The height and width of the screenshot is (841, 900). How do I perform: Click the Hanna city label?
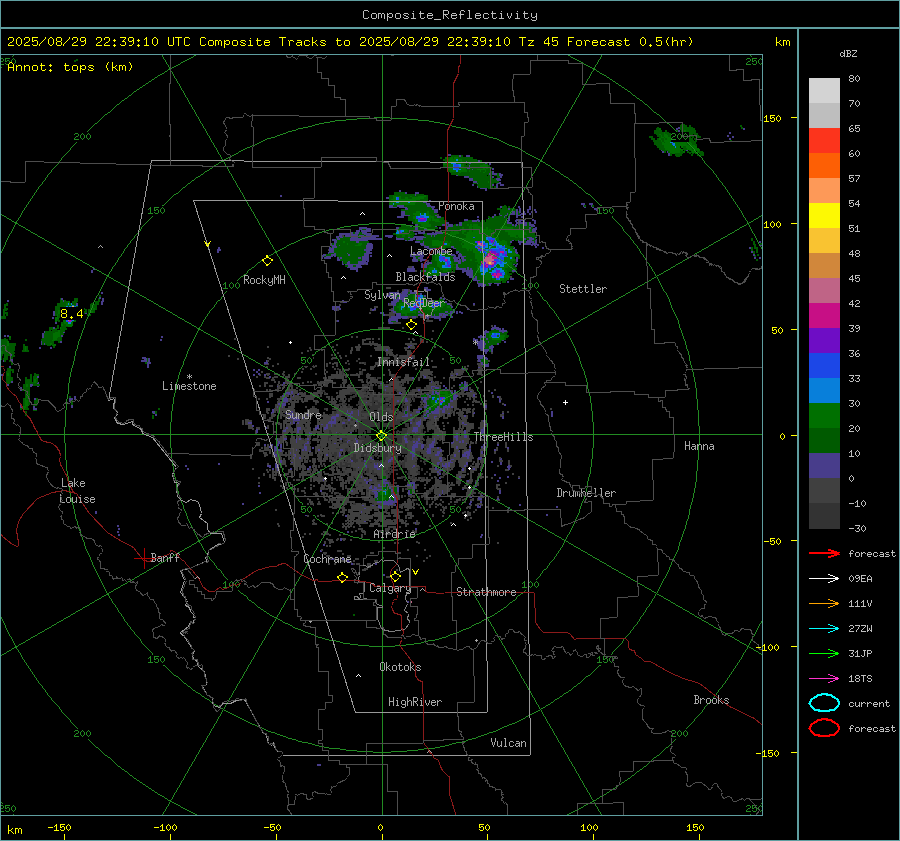point(699,446)
